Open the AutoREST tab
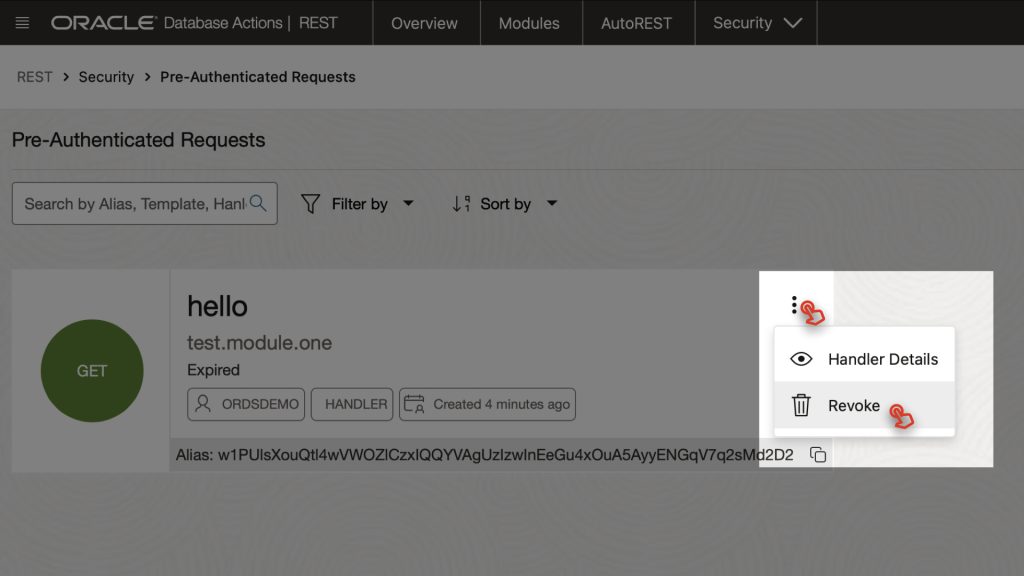This screenshot has height=576, width=1024. point(636,23)
